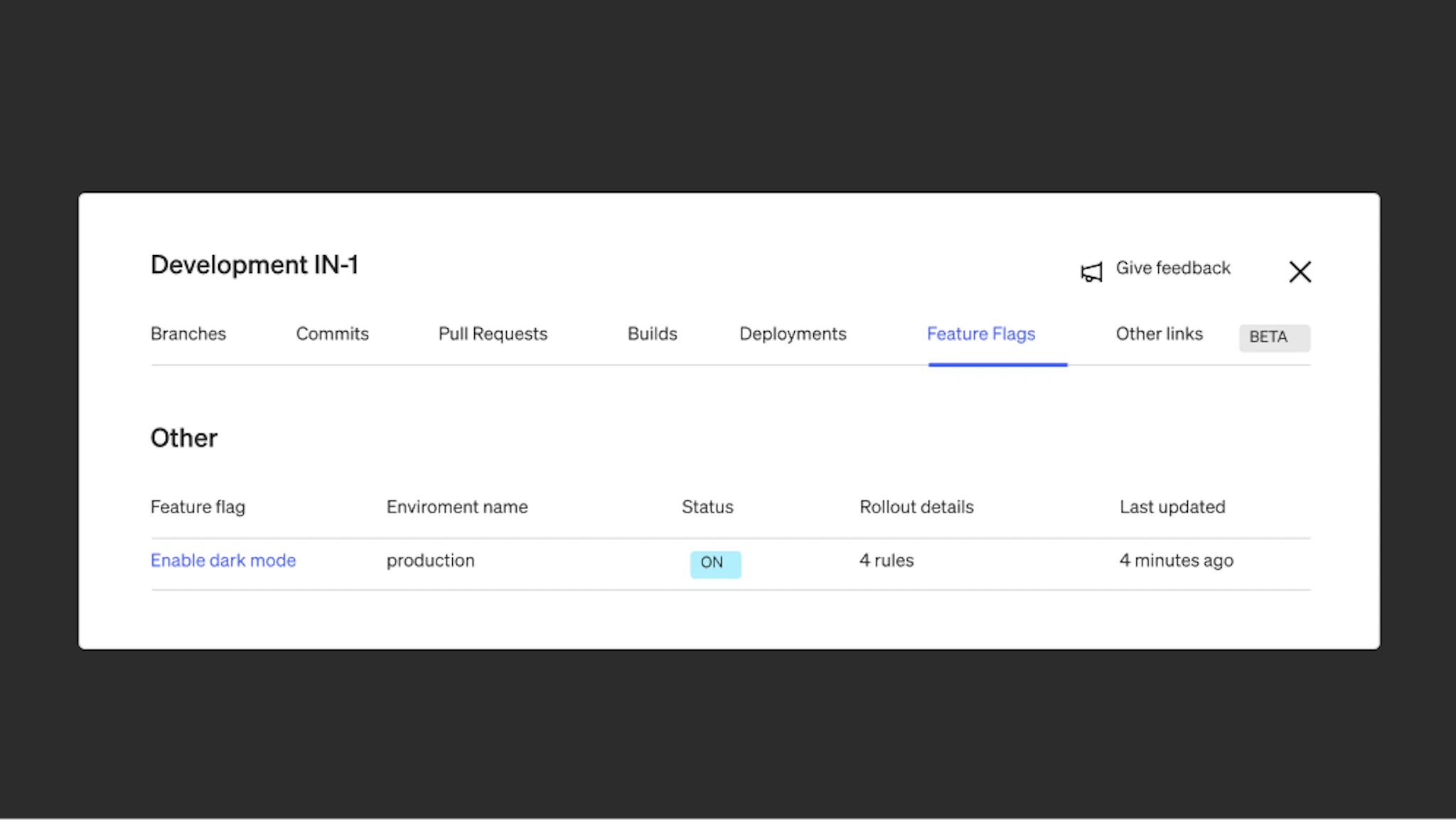This screenshot has width=1456, height=820.
Task: Select the Feature Flags tab
Action: (x=981, y=334)
